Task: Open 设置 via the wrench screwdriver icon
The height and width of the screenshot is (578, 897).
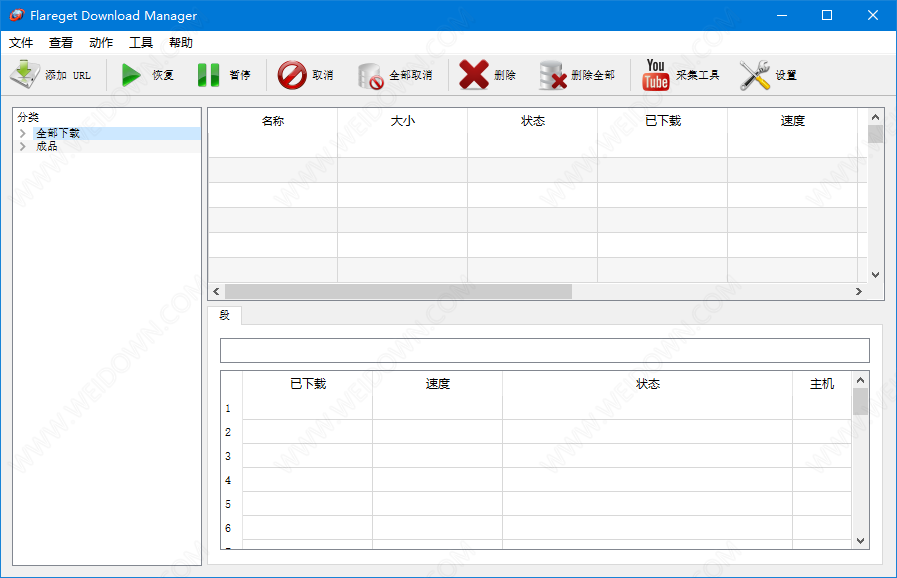Action: [755, 75]
